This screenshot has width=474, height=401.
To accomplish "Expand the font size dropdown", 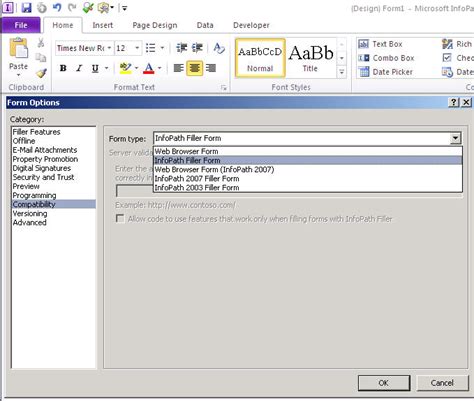I will [x=137, y=48].
